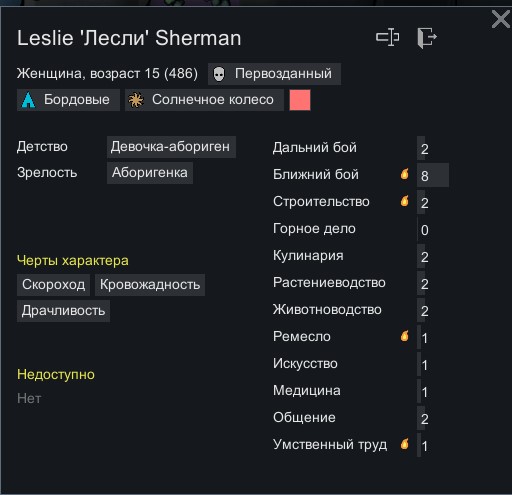Image resolution: width=512 pixels, height=495 pixels.
Task: Click the pink favorite color swatch
Action: 300,100
